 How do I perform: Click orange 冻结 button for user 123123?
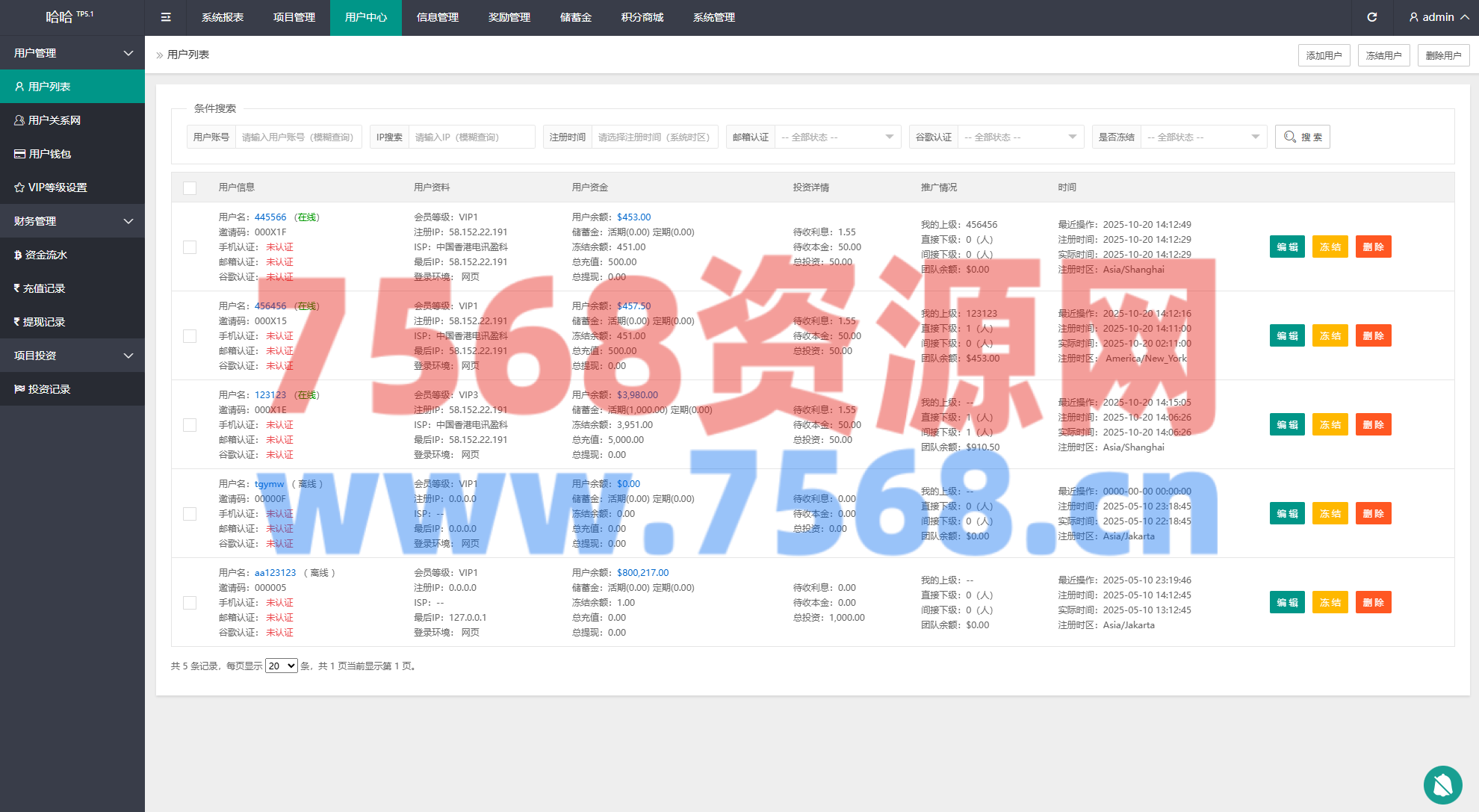pyautogui.click(x=1330, y=425)
